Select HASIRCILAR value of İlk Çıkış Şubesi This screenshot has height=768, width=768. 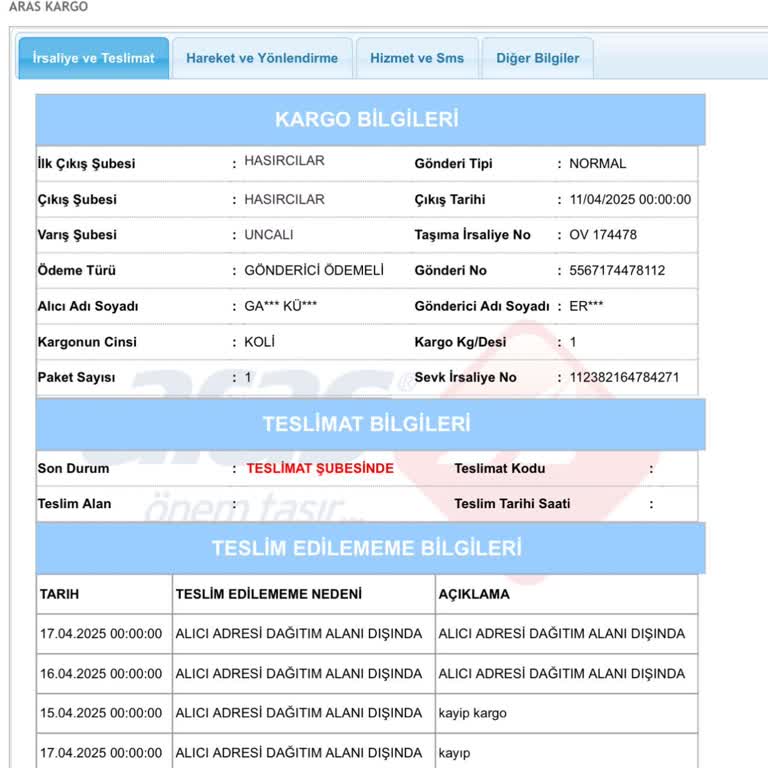285,161
